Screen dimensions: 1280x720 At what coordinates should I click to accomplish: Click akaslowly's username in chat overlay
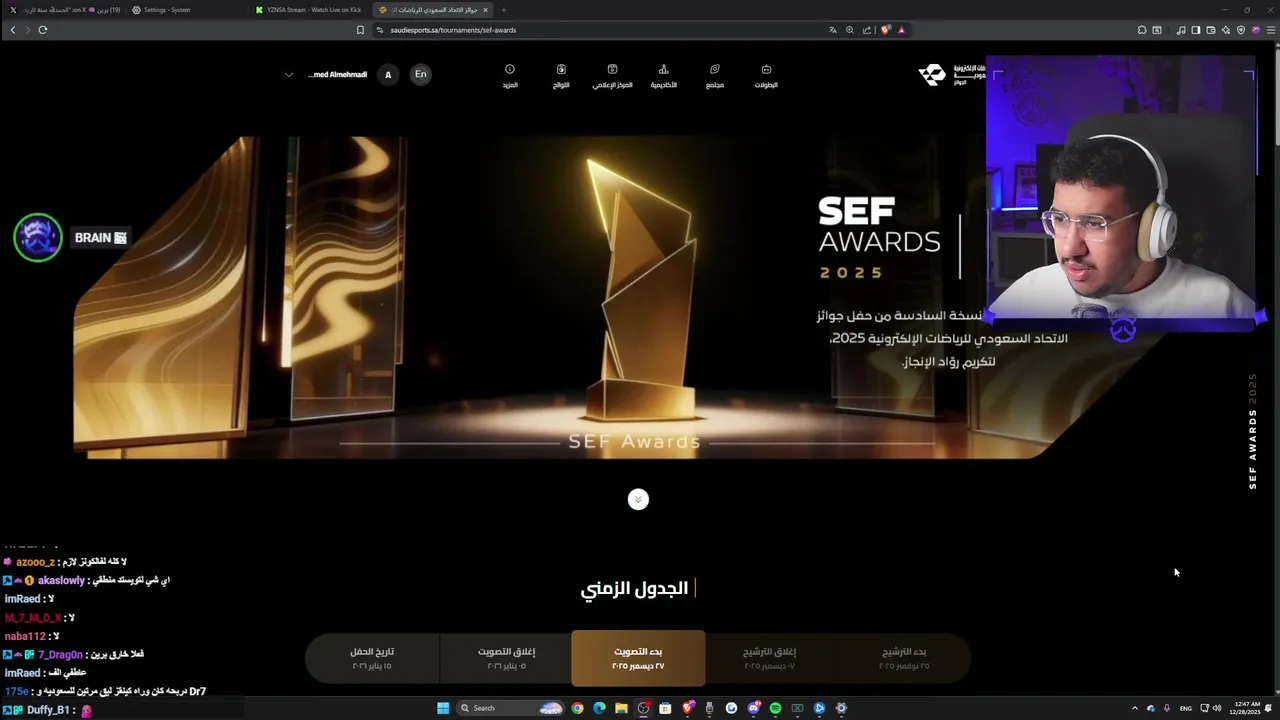[x=61, y=580]
